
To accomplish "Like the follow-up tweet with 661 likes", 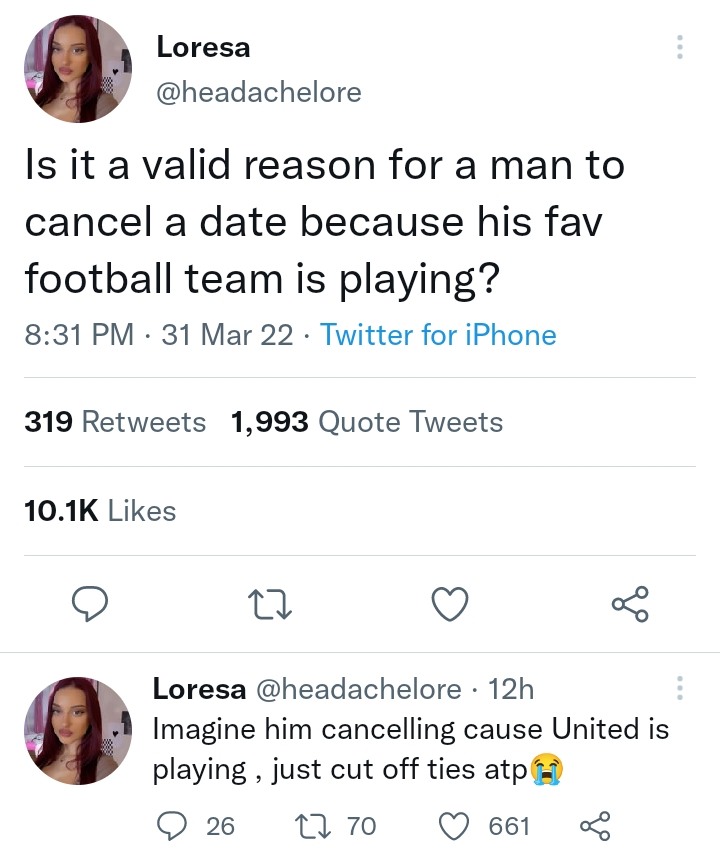I will coord(455,825).
